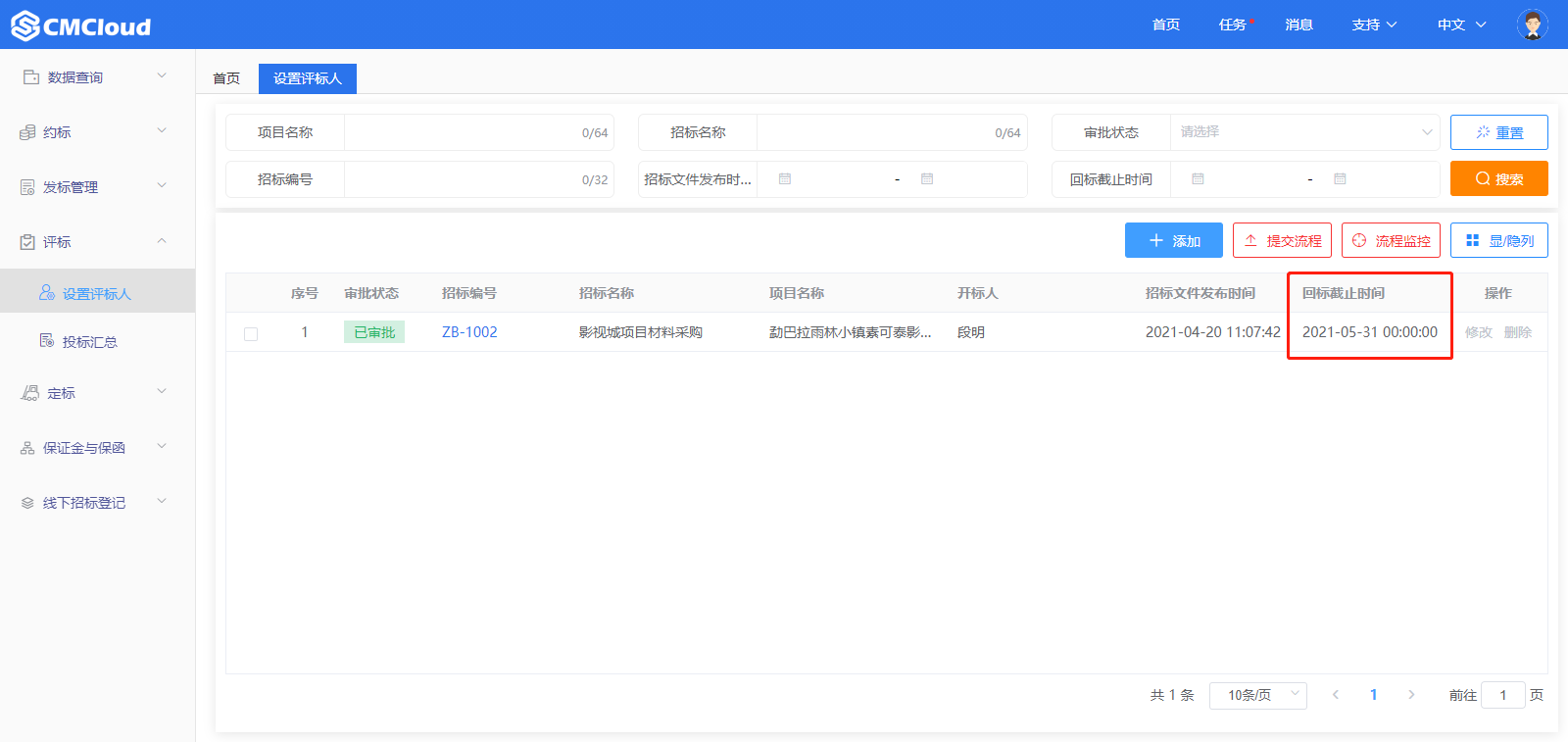This screenshot has width=1568, height=742.
Task: Focus the 项目名称 input field
Action: click(x=479, y=132)
